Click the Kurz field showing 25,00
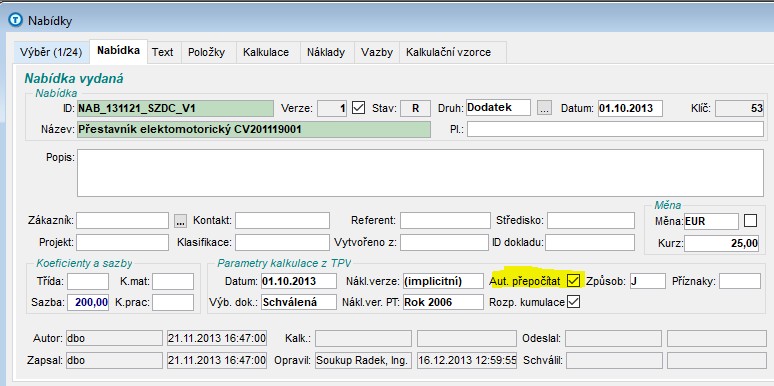The height and width of the screenshot is (386, 774). (722, 243)
